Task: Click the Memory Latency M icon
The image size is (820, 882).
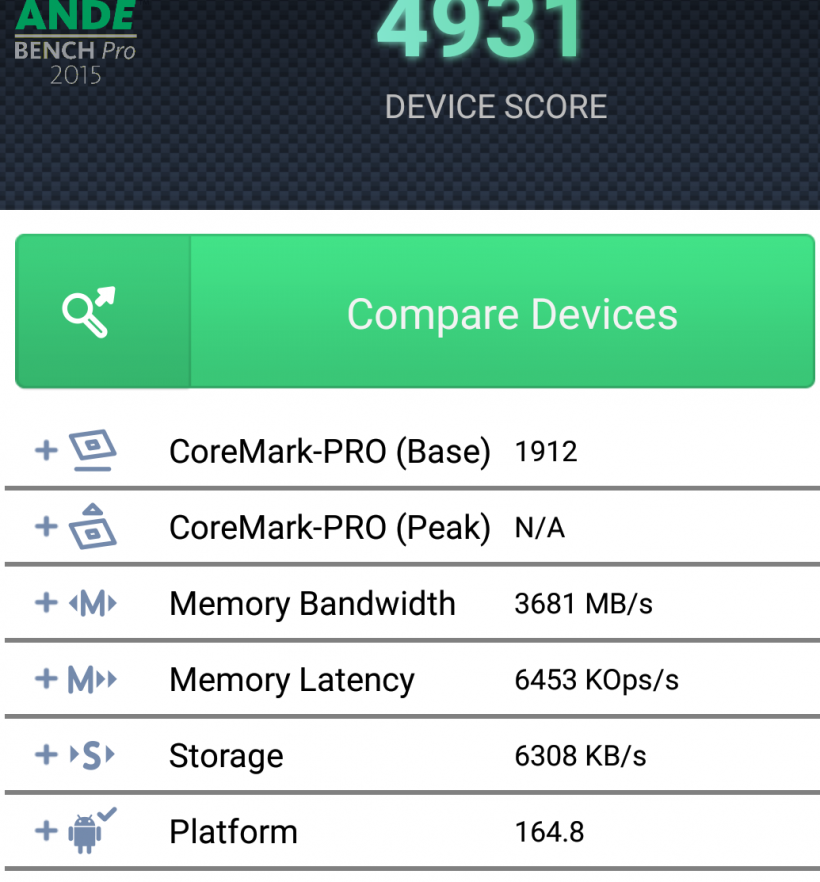Action: click(x=92, y=680)
